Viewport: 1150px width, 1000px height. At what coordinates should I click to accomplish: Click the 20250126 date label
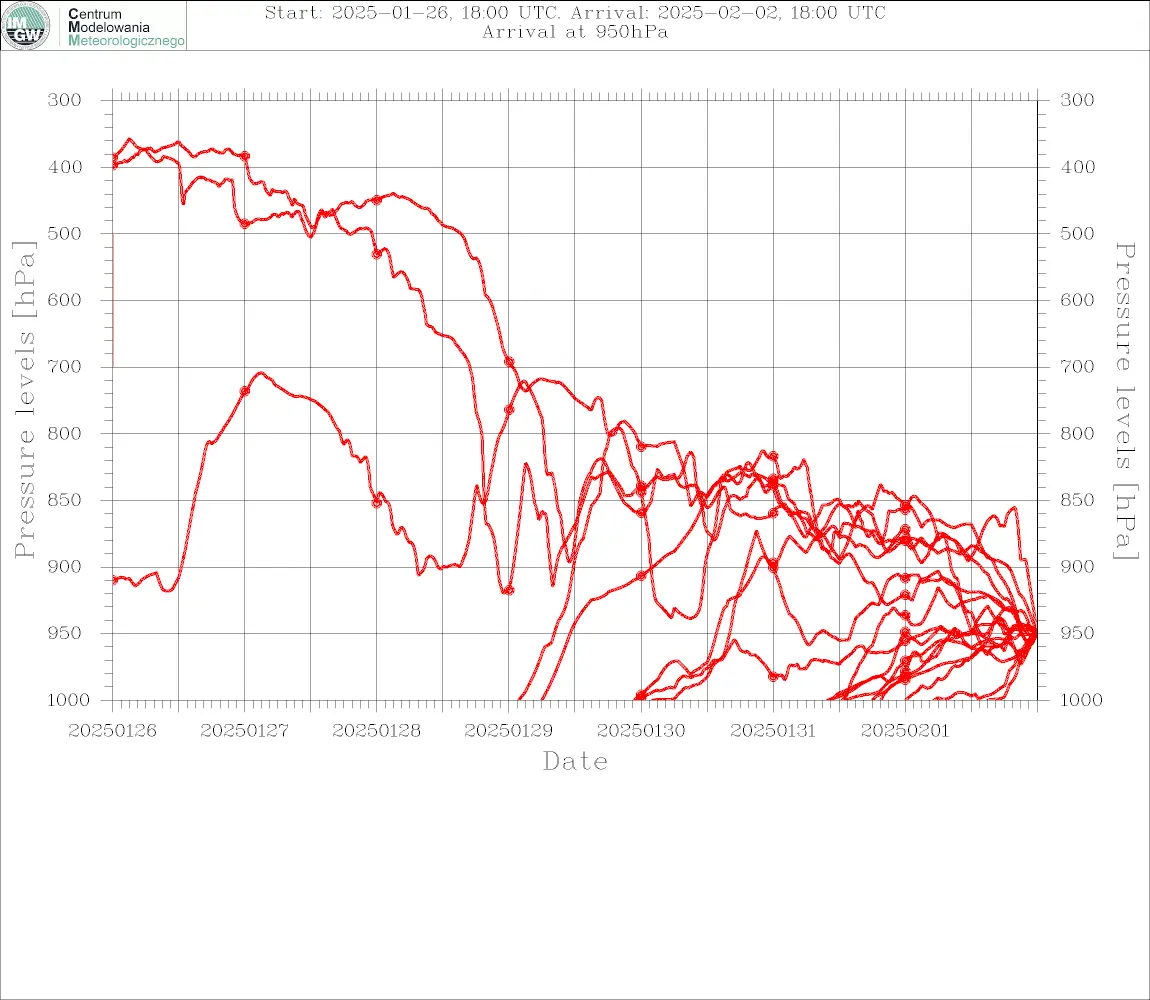click(x=112, y=731)
